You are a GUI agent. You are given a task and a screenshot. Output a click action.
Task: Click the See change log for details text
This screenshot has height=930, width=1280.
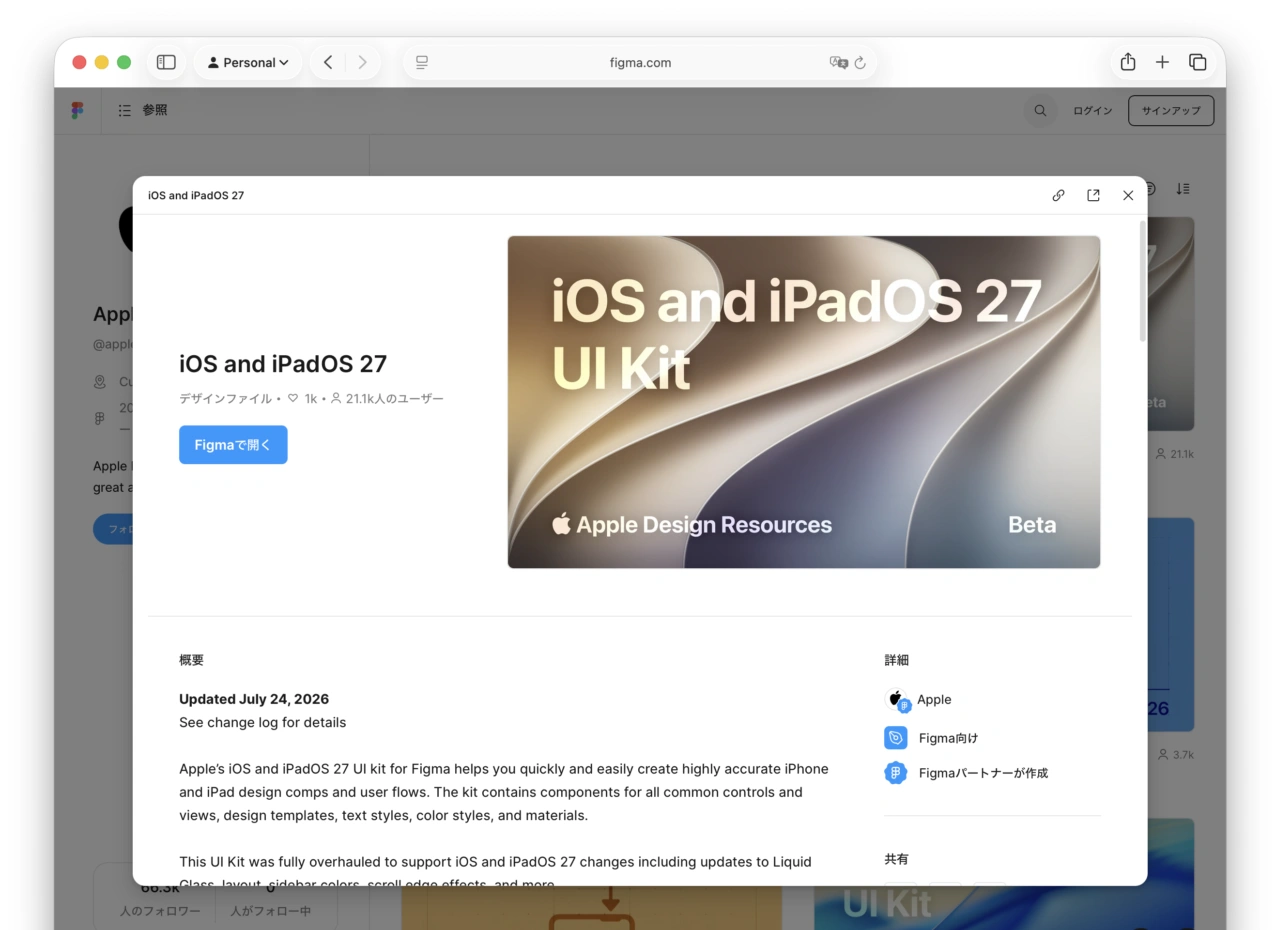(x=262, y=722)
